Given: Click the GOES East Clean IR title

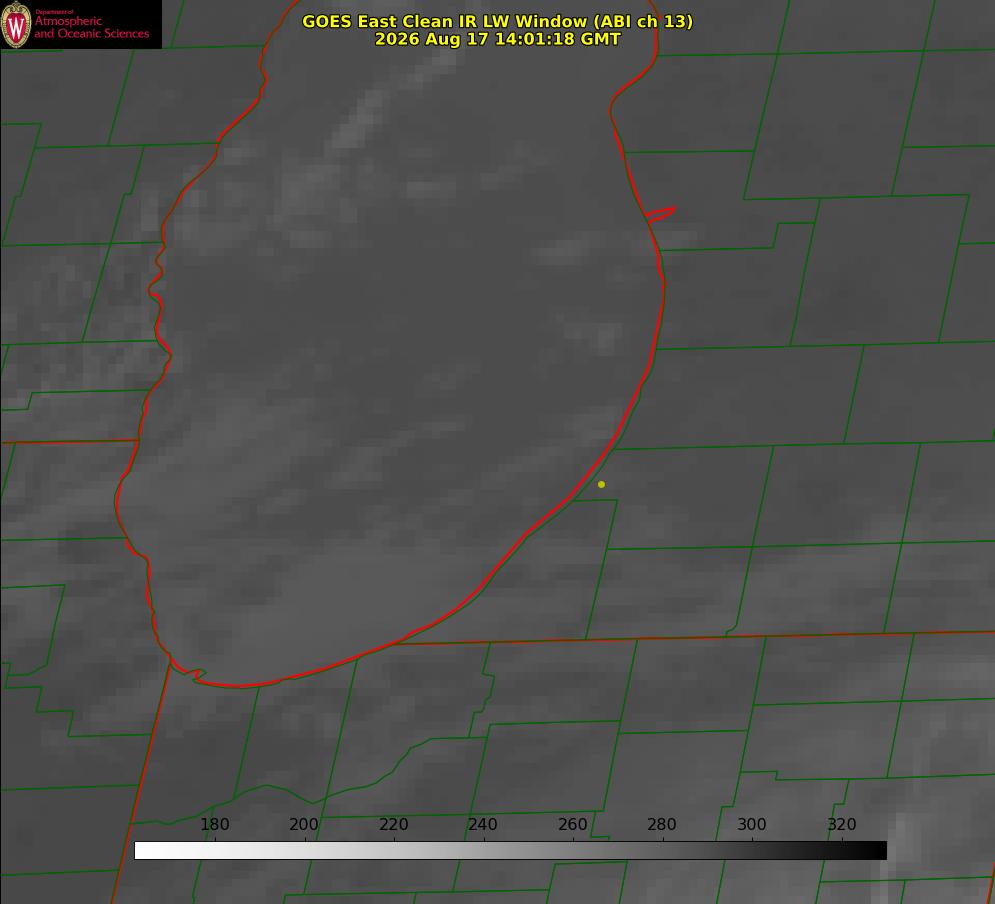Looking at the screenshot, I should (498, 21).
